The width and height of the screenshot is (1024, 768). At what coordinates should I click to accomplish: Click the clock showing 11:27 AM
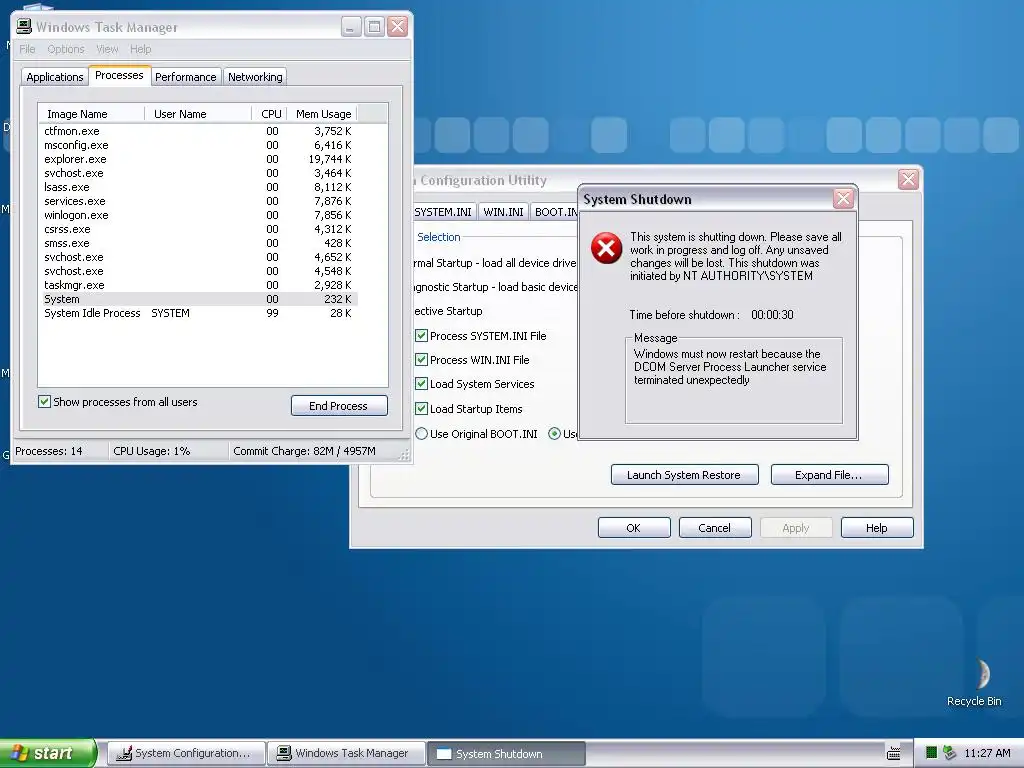tap(987, 753)
